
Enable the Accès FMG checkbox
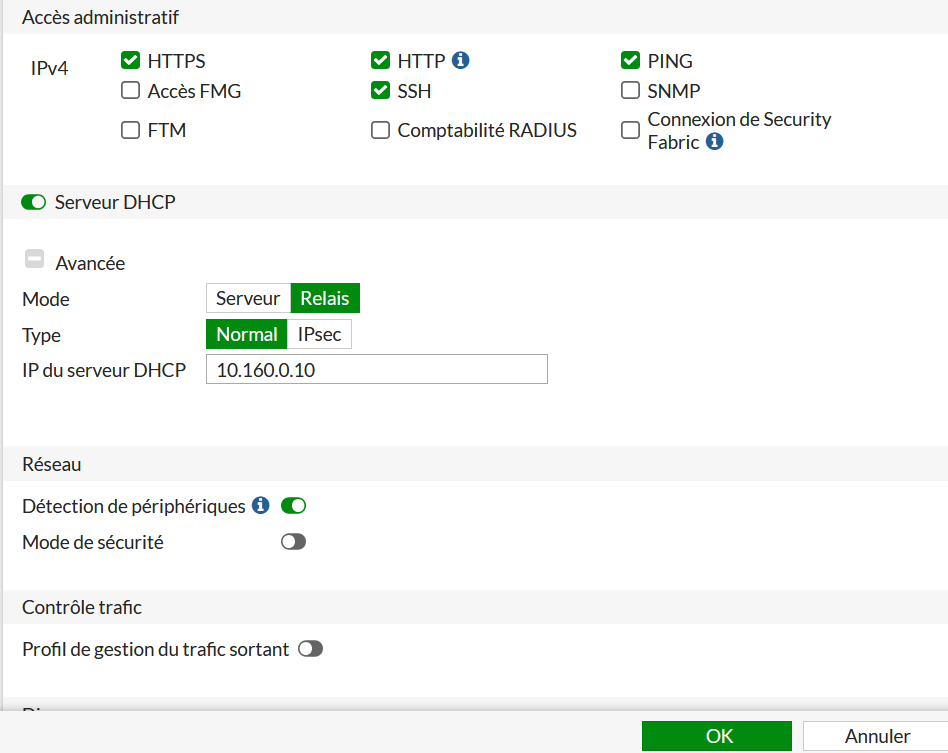pos(130,91)
